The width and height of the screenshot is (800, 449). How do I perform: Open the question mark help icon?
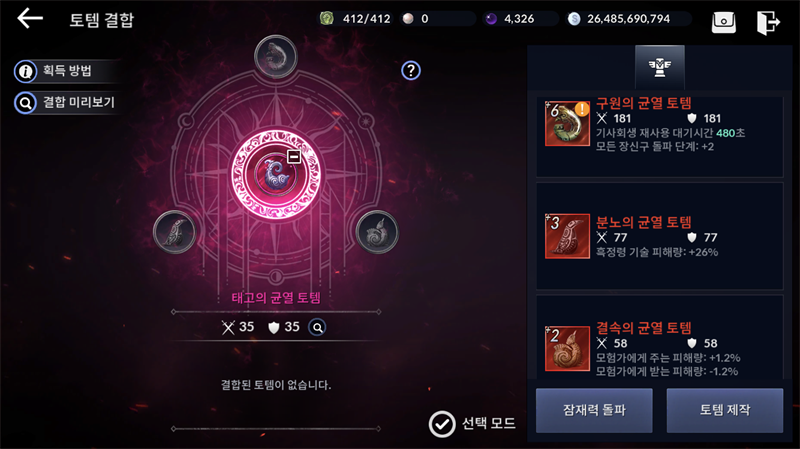point(411,70)
